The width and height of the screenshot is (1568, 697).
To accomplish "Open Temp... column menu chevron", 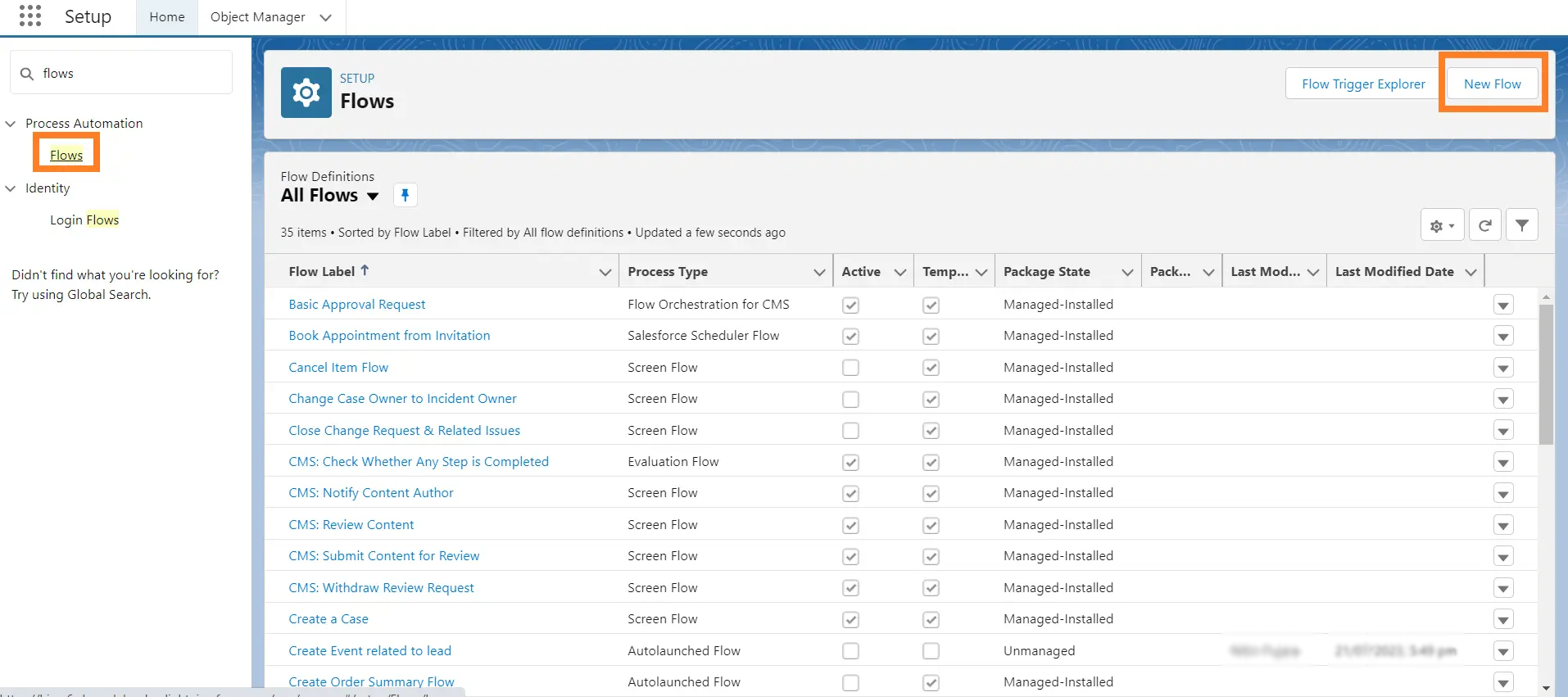I will (x=981, y=272).
